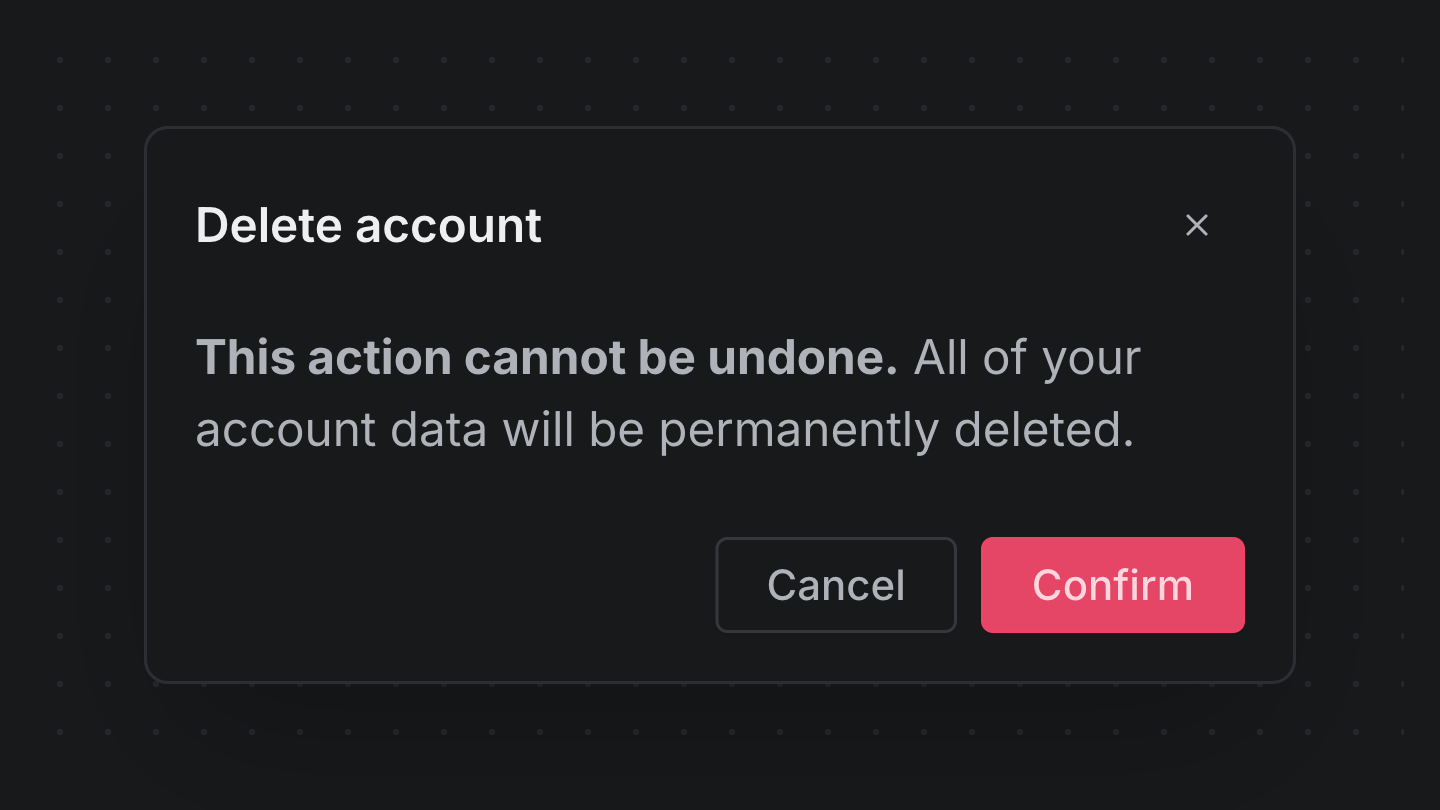This screenshot has height=810, width=1440.
Task: Click the "All of your" text
Action: [1027, 358]
